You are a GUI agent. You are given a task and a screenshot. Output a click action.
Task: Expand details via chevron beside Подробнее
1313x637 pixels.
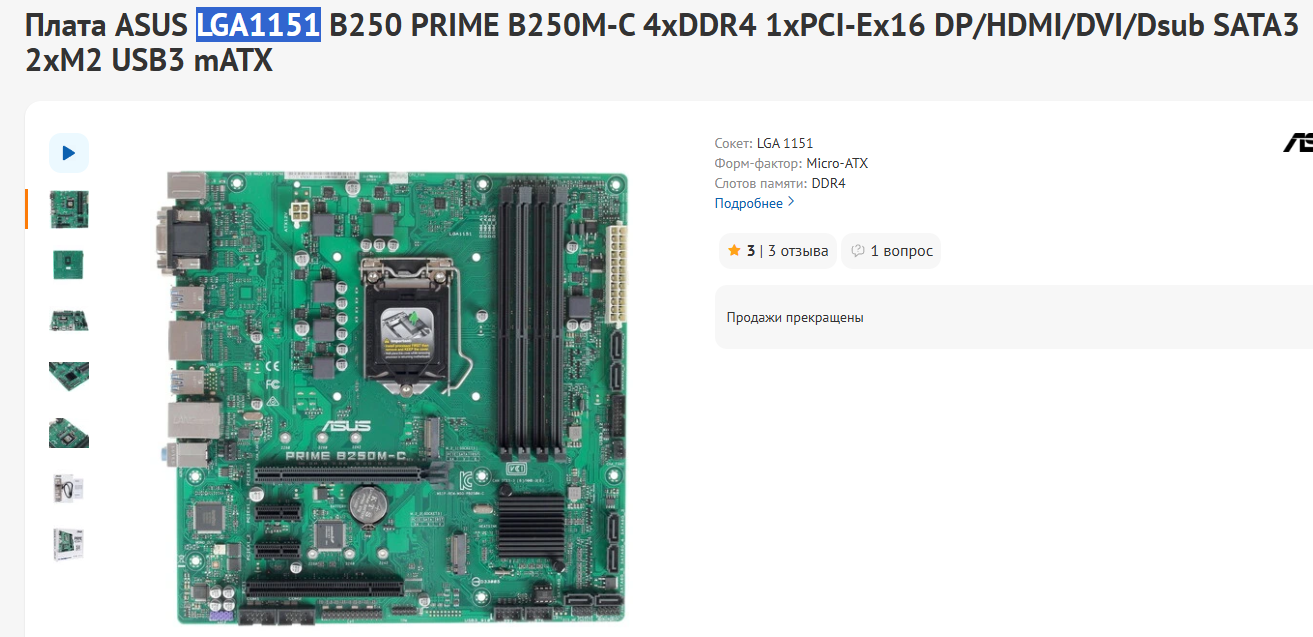click(791, 203)
